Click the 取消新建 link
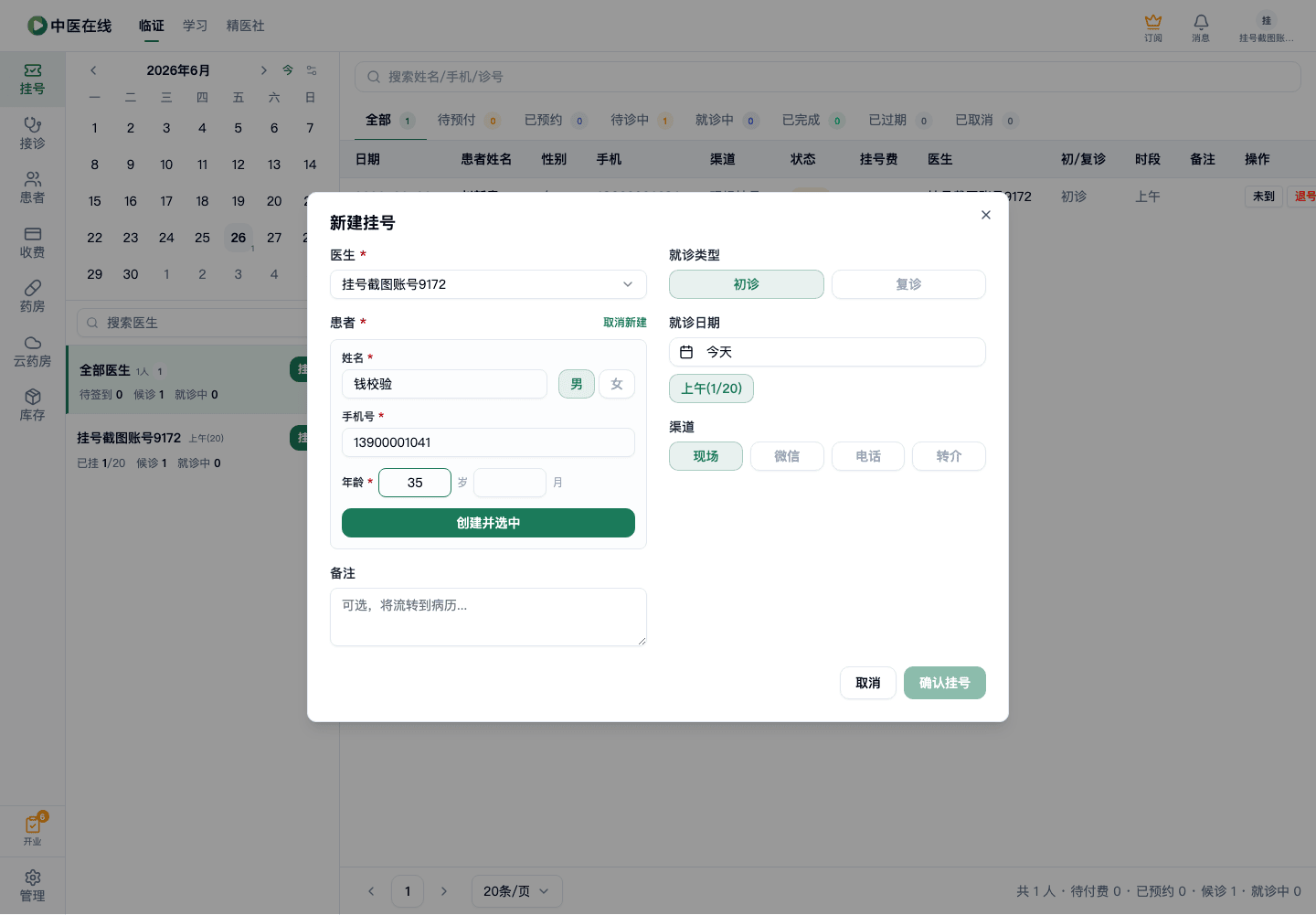The height and width of the screenshot is (915, 1316). point(625,323)
